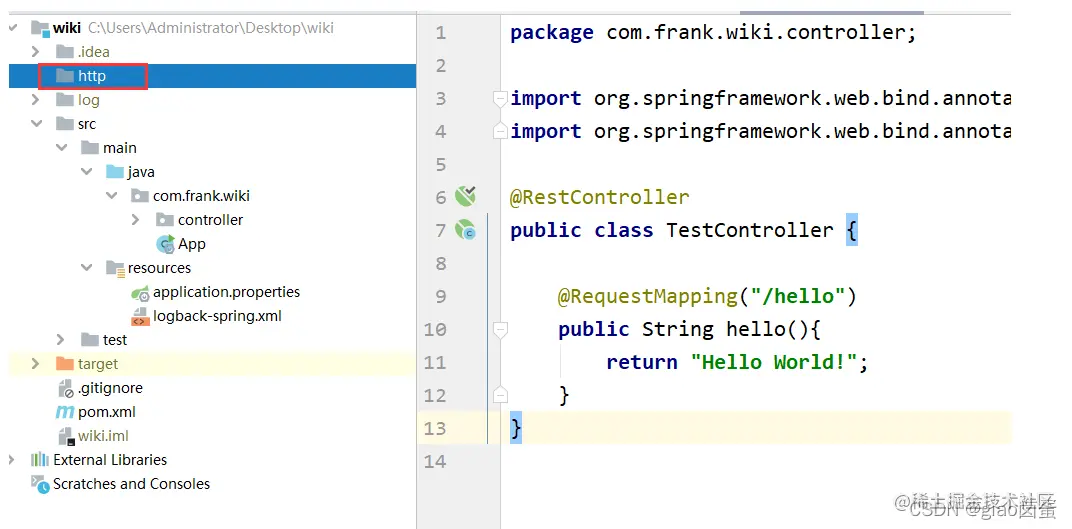Expand the log folder arrow
1072x529 pixels.
click(x=36, y=100)
